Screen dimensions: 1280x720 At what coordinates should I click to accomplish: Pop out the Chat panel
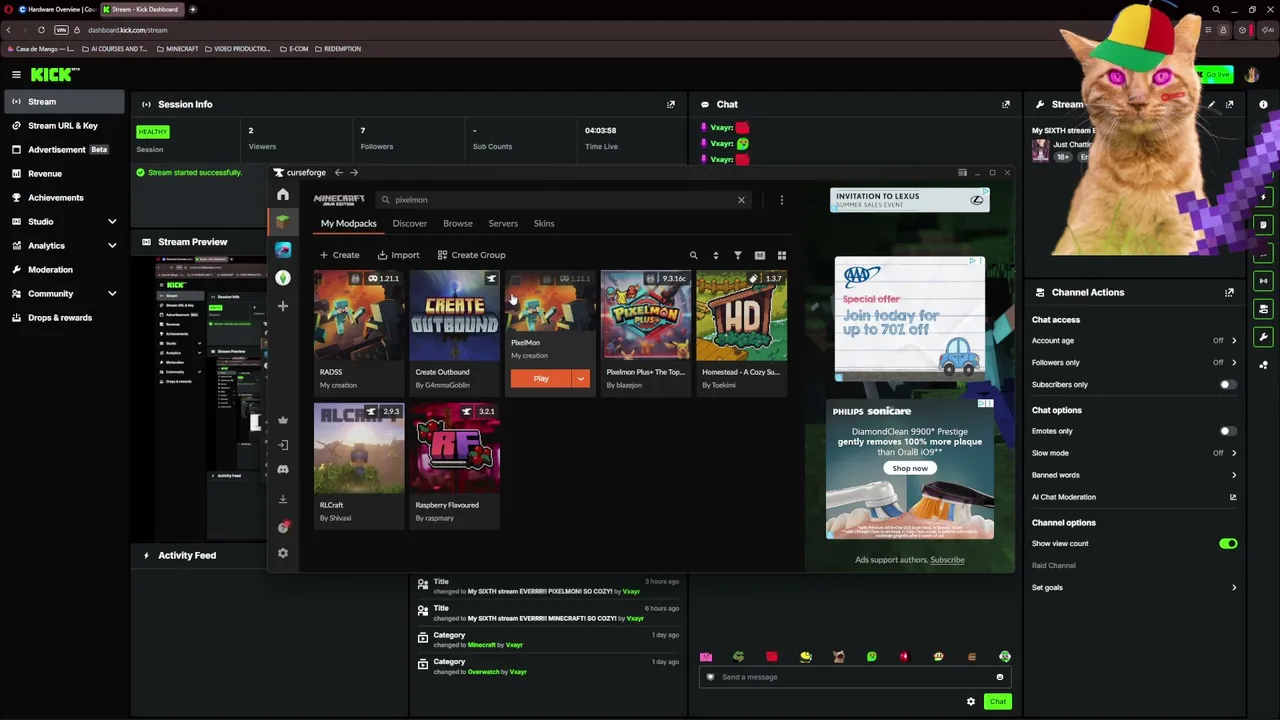coord(1006,104)
